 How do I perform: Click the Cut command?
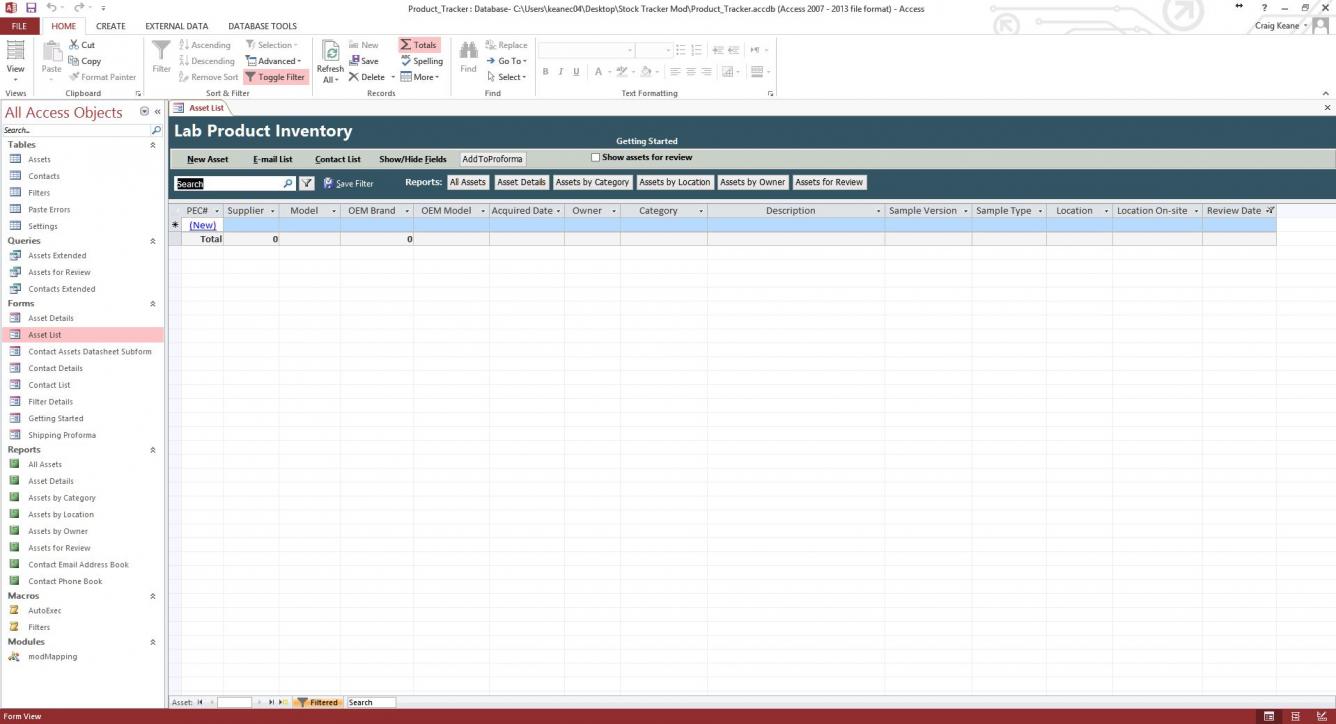click(82, 45)
